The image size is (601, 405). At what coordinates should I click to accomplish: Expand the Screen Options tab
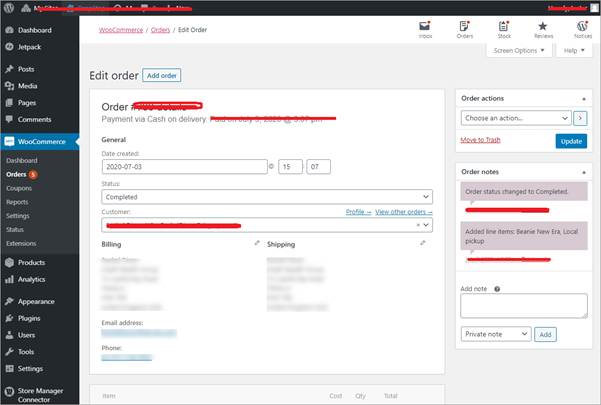click(521, 50)
